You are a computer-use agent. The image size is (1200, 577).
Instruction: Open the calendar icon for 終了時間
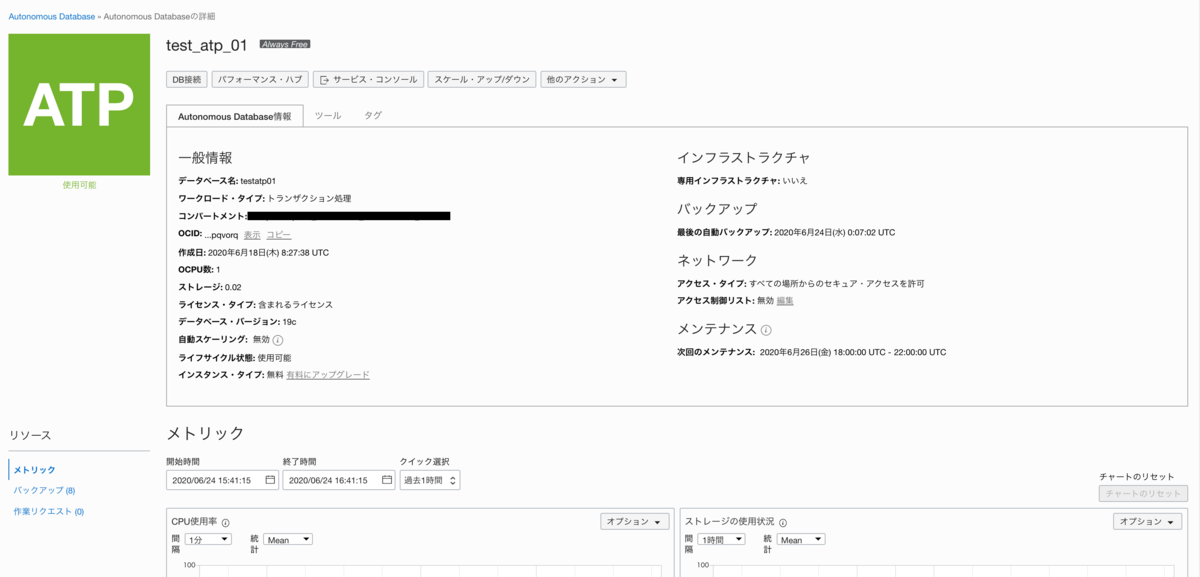pos(386,480)
